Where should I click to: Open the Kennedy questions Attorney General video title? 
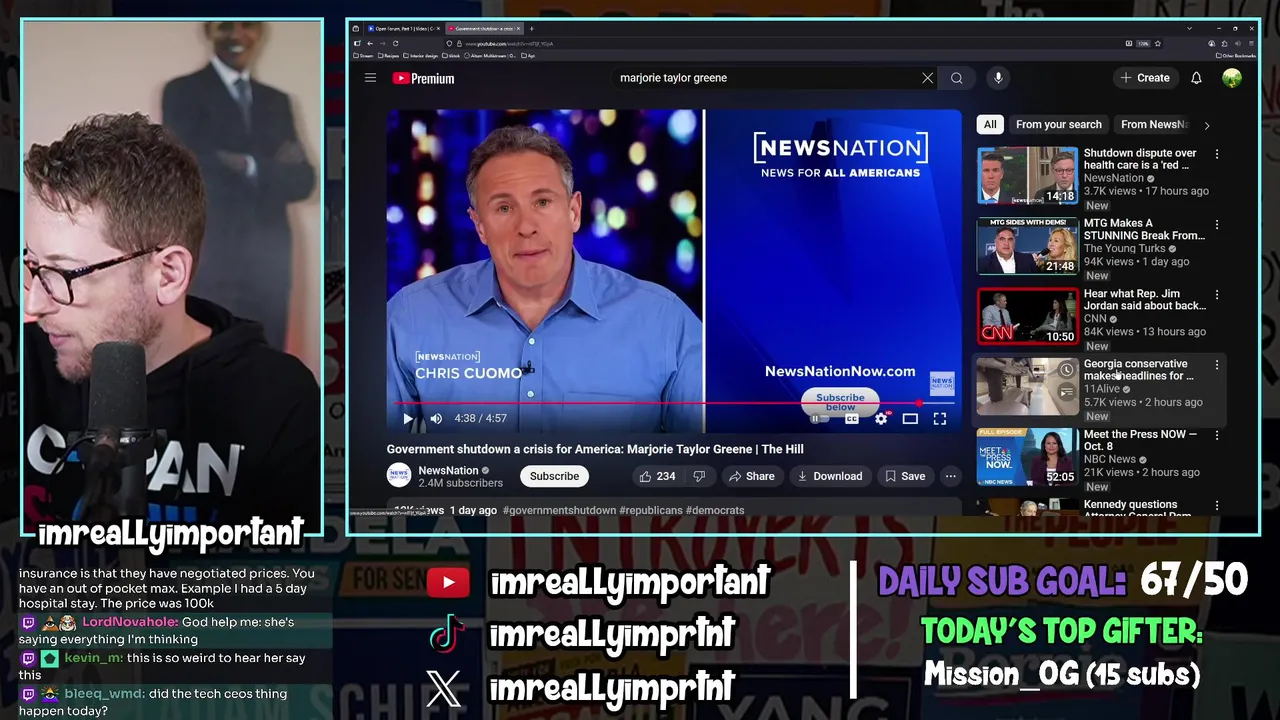point(1137,509)
